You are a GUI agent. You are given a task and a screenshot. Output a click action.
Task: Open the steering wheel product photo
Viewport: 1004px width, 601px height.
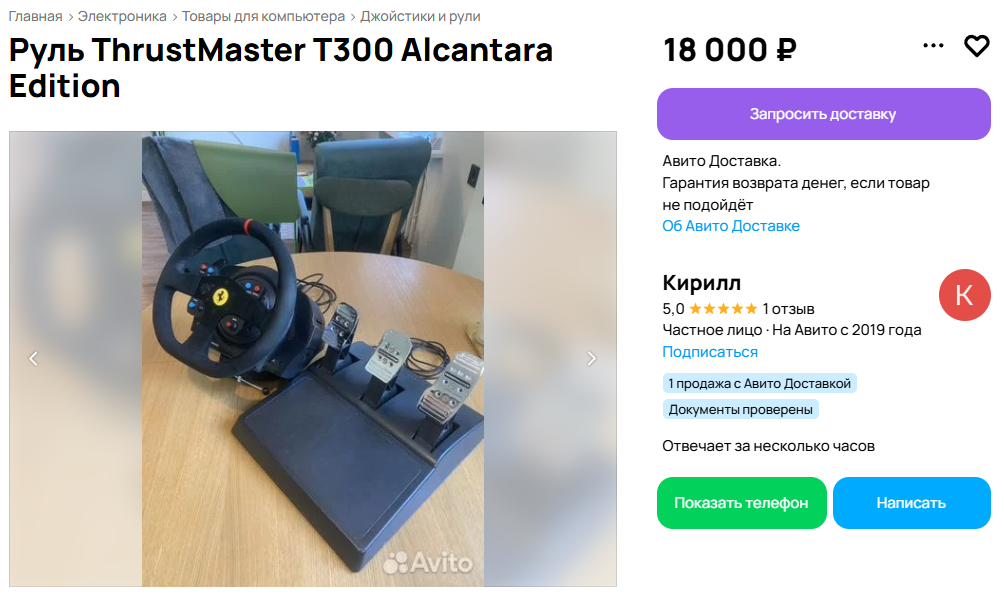pyautogui.click(x=312, y=358)
